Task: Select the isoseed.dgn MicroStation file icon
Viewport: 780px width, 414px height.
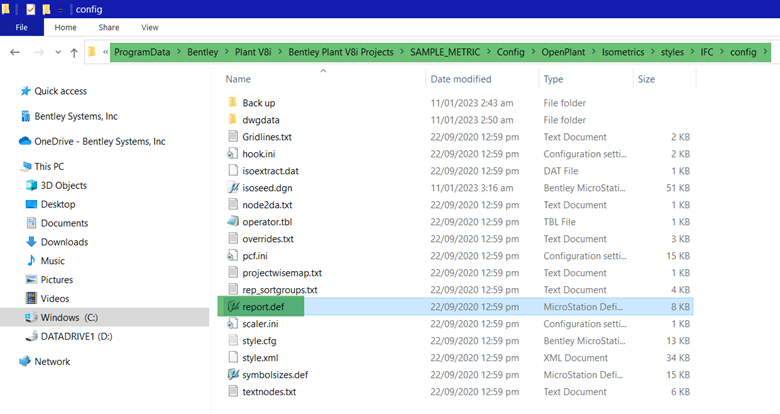Action: 233,188
